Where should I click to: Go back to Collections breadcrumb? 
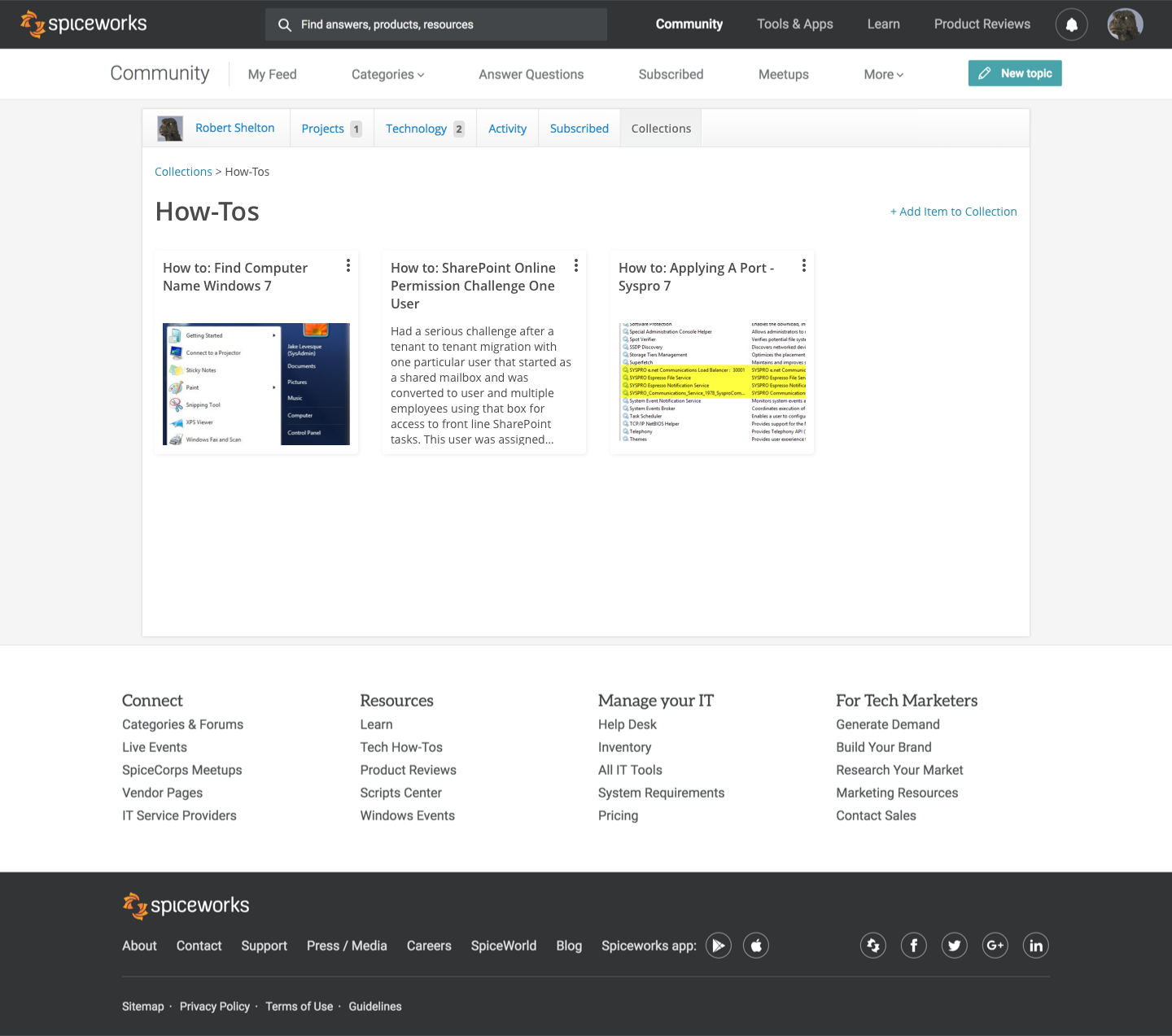[183, 172]
